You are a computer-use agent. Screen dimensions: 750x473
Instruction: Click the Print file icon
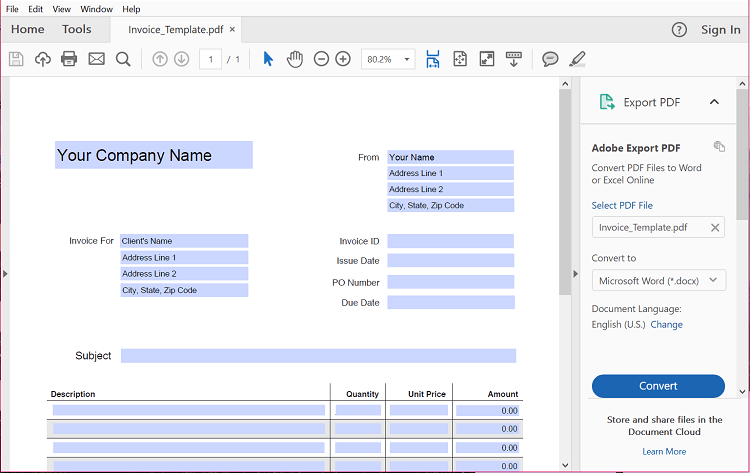[69, 59]
